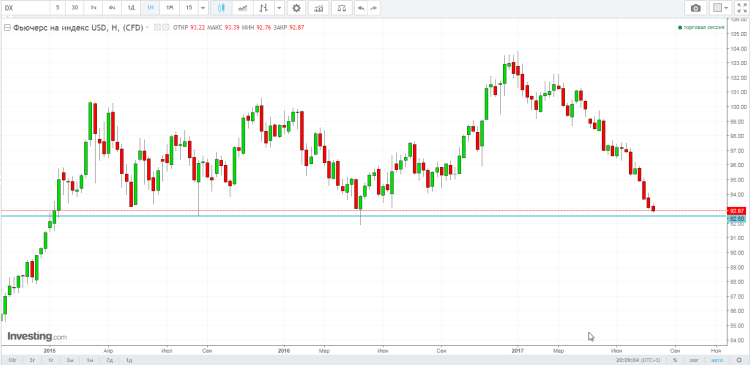Select the candlestick chart type icon
This screenshot has width=750, height=365.
[x=221, y=8]
